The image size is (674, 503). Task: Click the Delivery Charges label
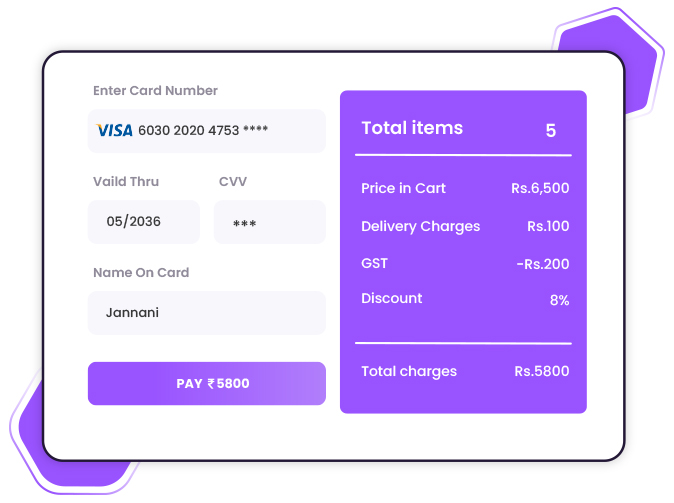tap(420, 226)
